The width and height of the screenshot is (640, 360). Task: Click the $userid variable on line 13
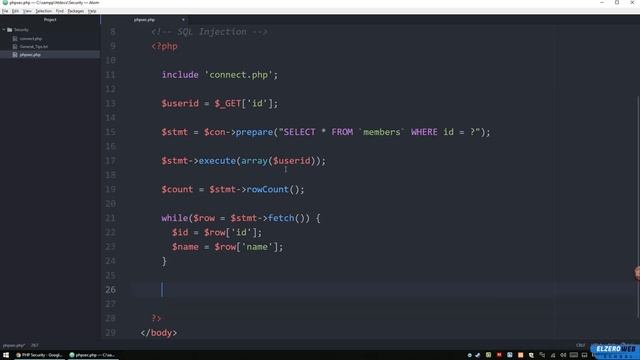coord(180,103)
